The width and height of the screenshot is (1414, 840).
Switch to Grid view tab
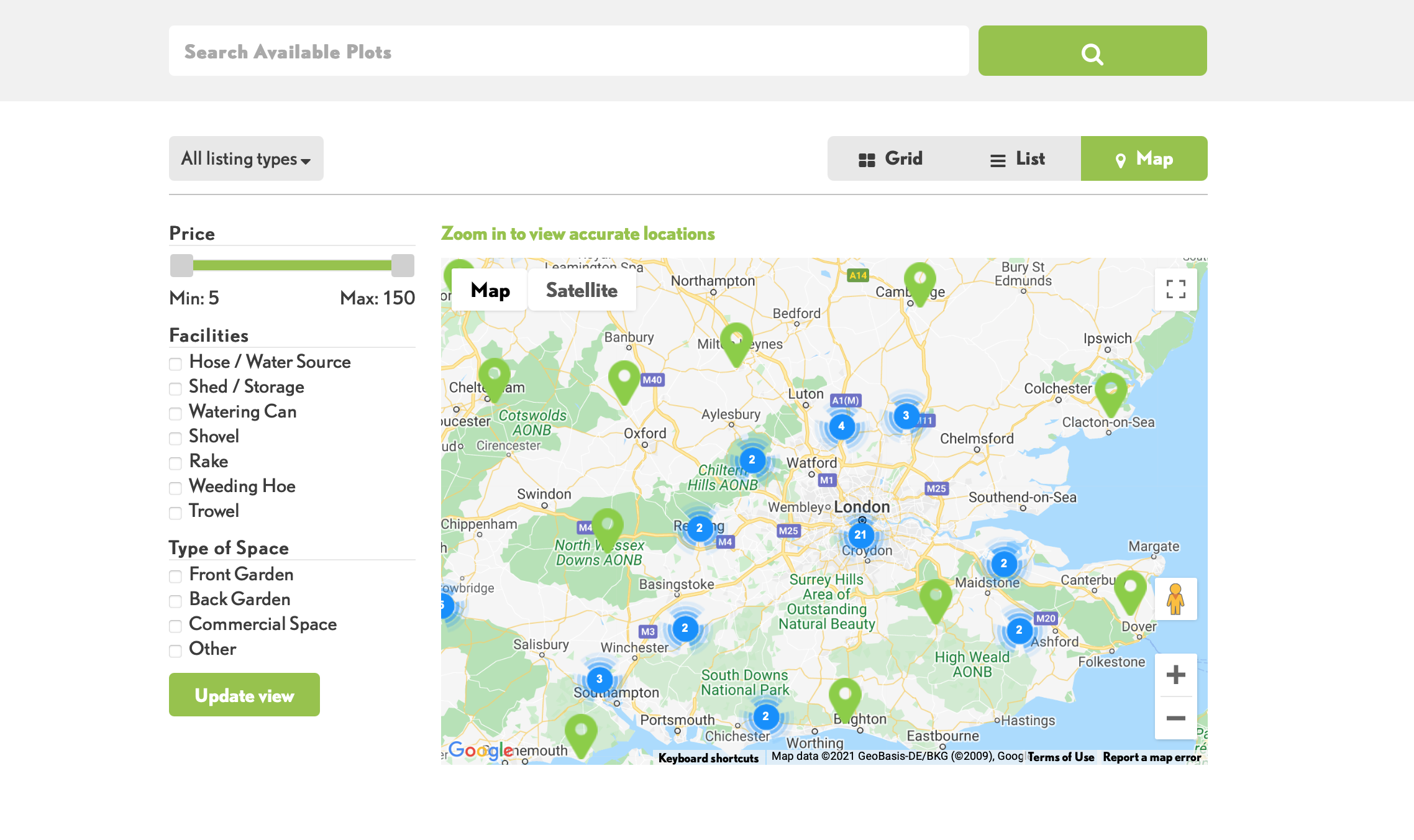point(891,159)
